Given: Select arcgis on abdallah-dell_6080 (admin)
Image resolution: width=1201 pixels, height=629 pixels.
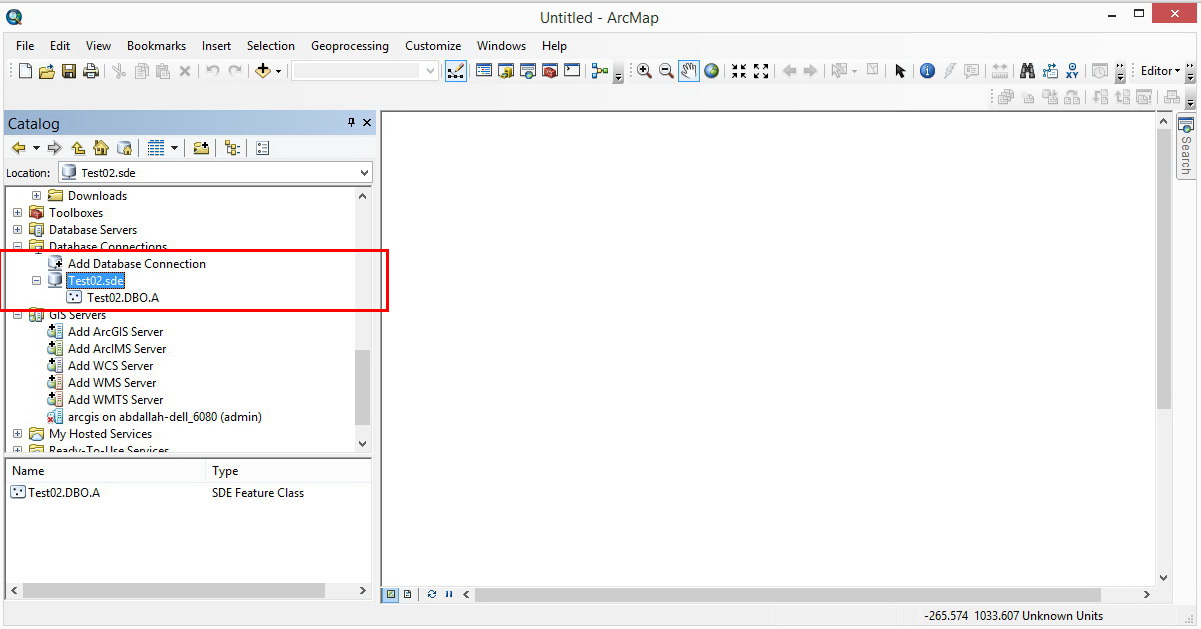Looking at the screenshot, I should [165, 417].
